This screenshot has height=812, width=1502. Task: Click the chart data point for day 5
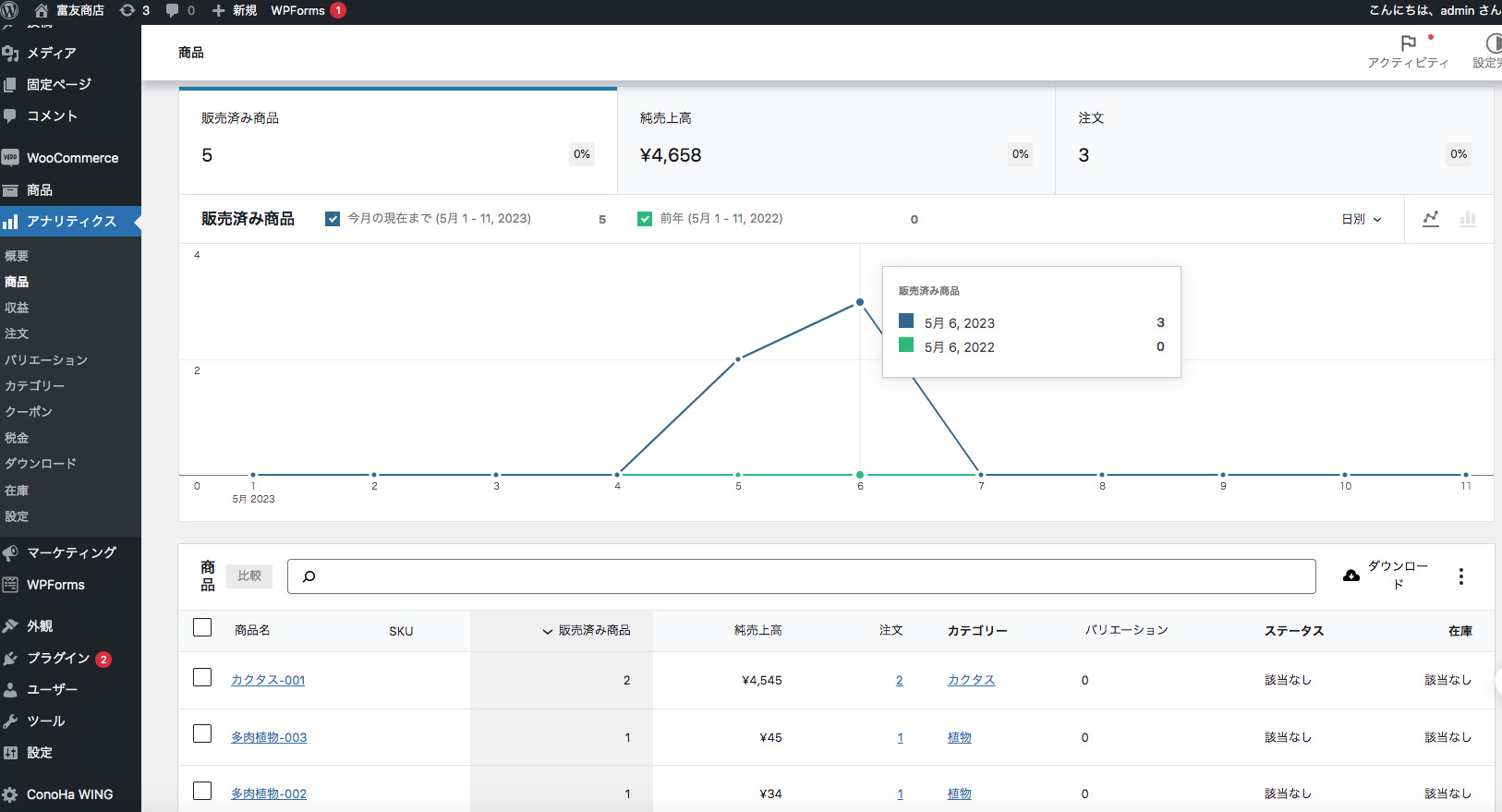[738, 358]
